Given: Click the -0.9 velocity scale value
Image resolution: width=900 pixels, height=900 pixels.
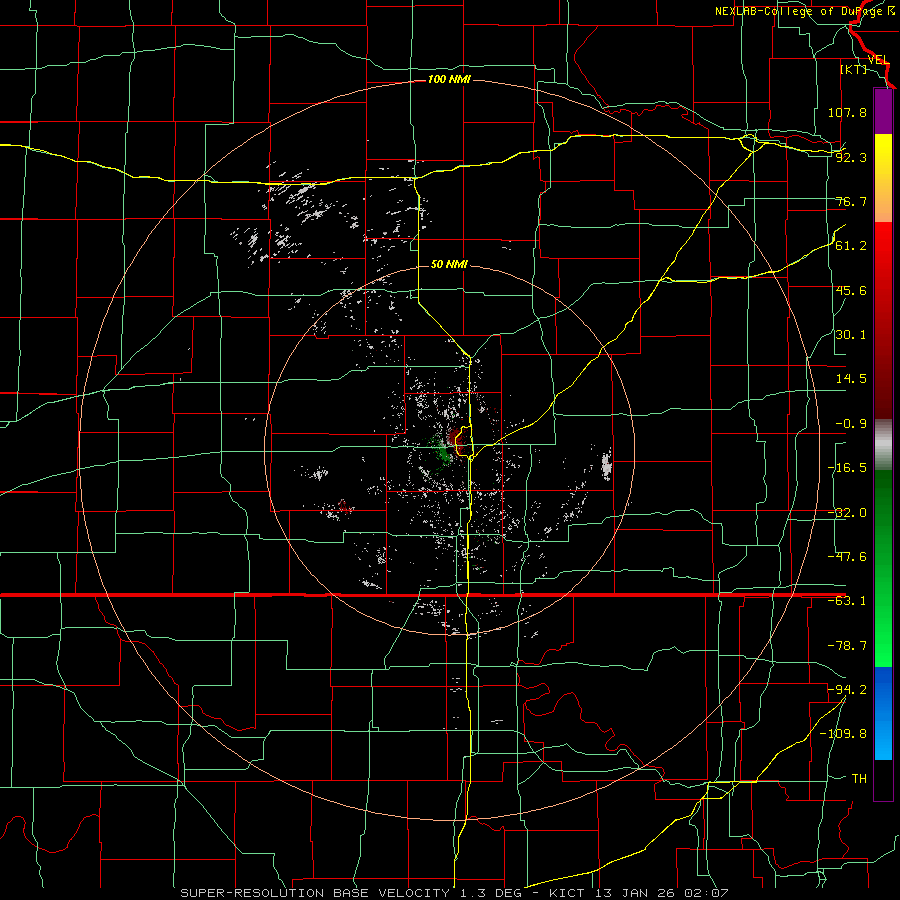Looking at the screenshot, I should click(x=851, y=424).
